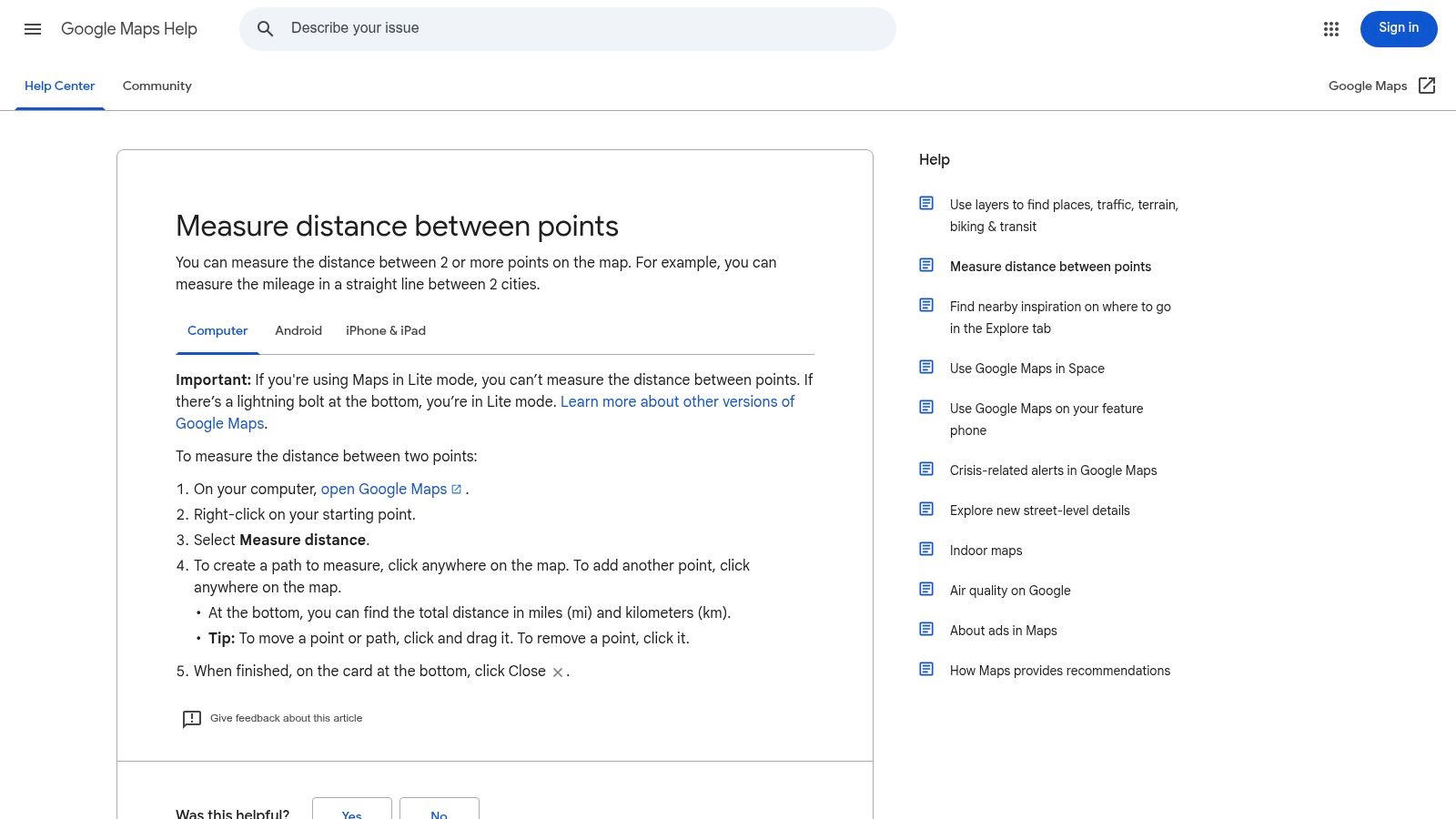The image size is (1456, 819).
Task: Switch to the Android tab
Action: [298, 331]
